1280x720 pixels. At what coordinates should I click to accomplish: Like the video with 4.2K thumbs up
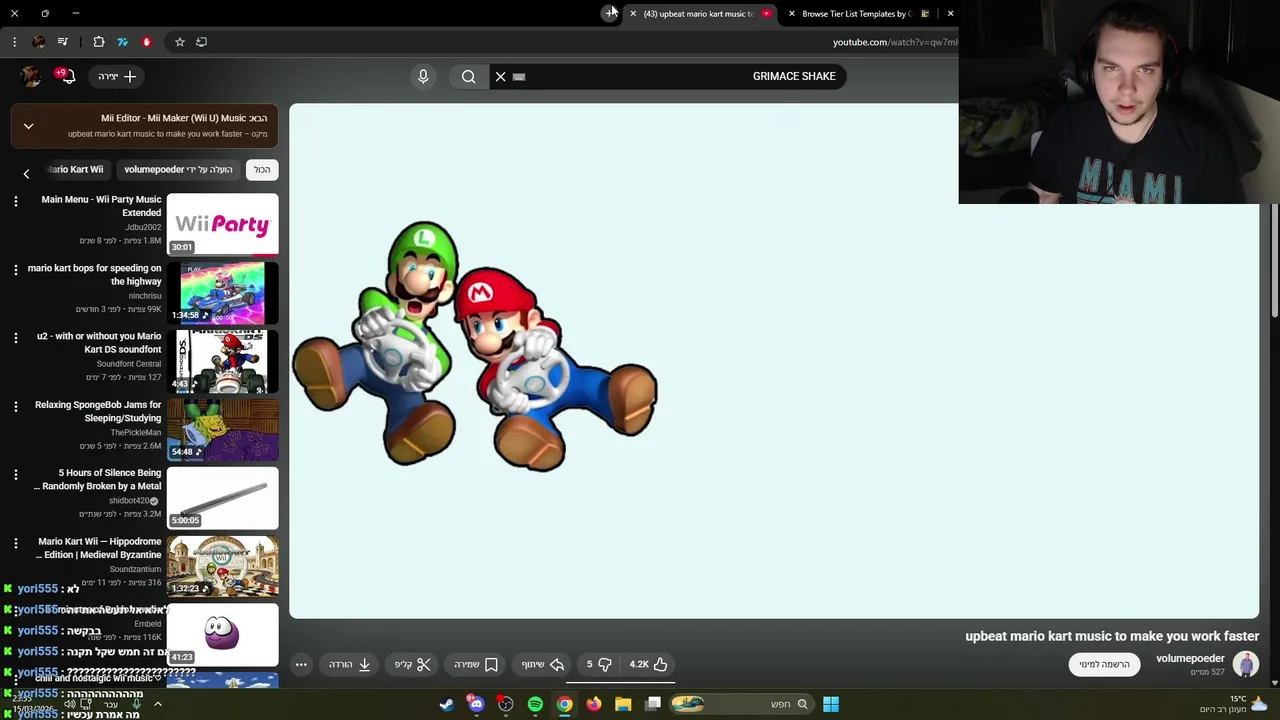click(x=648, y=664)
